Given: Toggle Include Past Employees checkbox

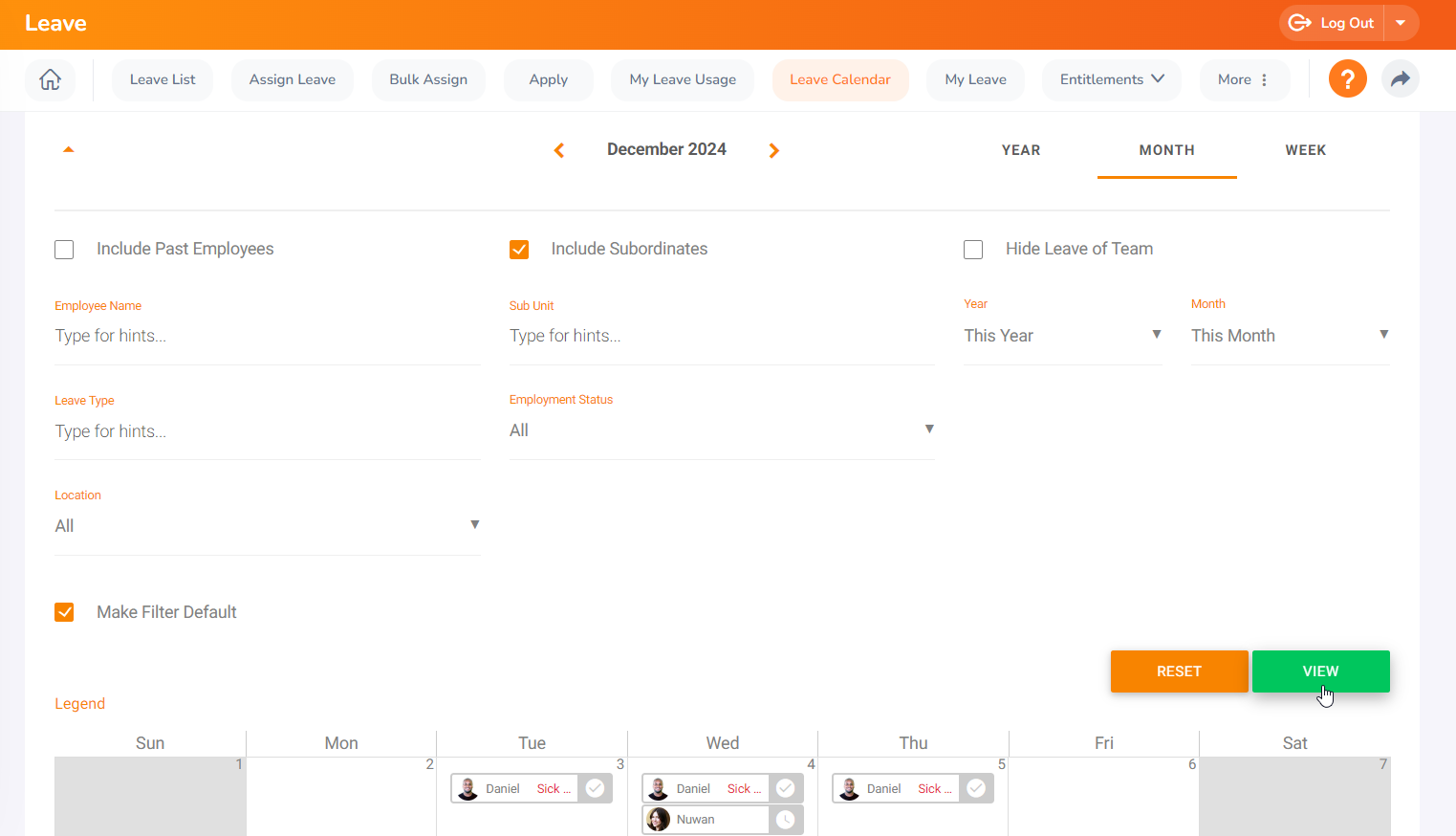Looking at the screenshot, I should click(x=64, y=250).
